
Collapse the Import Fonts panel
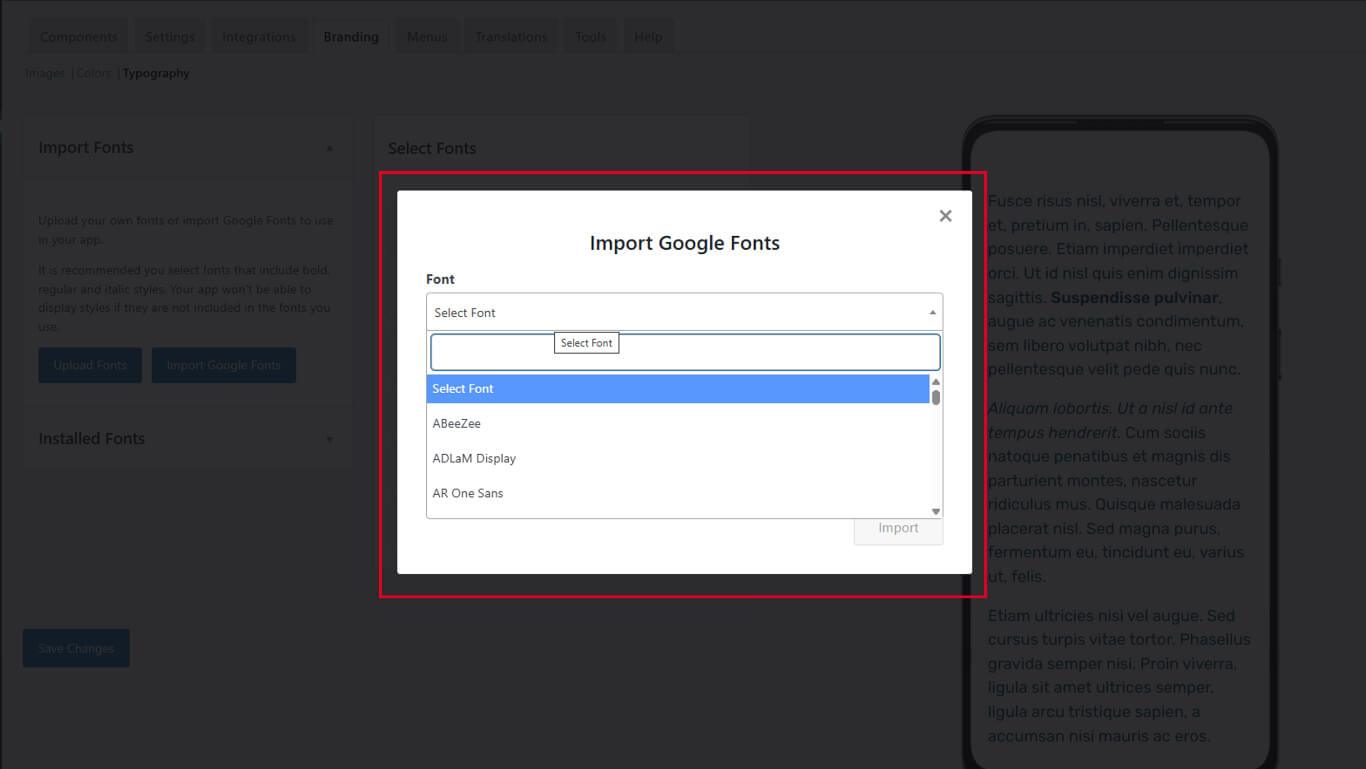329,148
